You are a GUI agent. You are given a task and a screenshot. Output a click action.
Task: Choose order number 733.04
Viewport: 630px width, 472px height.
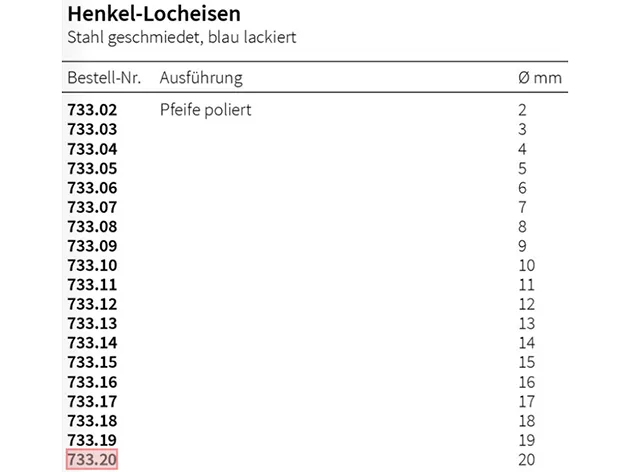[92, 149]
